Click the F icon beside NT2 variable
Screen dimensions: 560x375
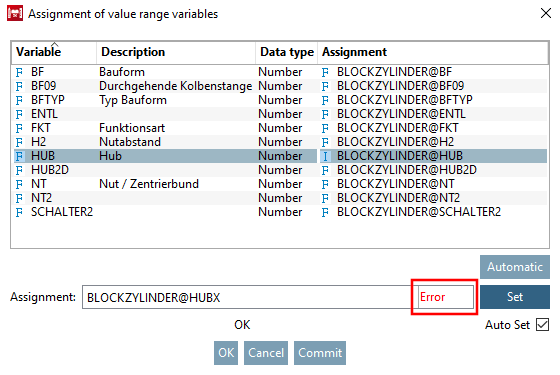(x=19, y=199)
